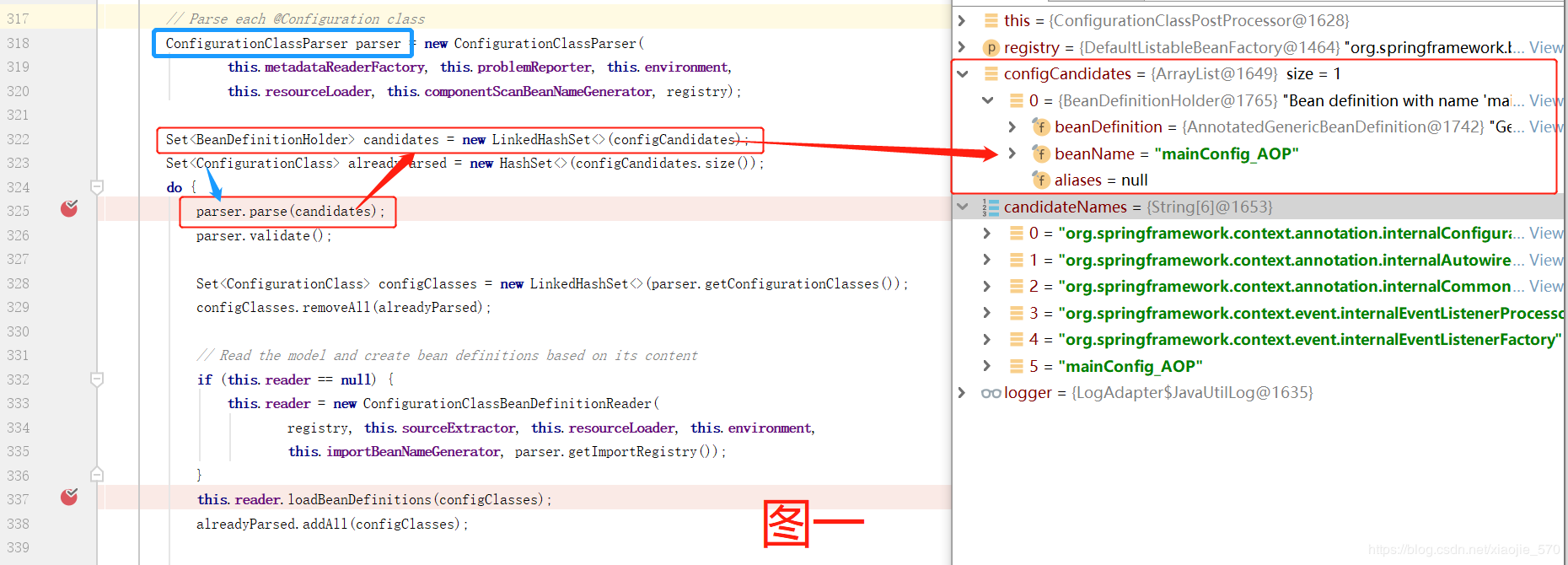Viewport: 1568px width, 565px height.
Task: Click parser.validate() on line 326
Action: coord(264,235)
